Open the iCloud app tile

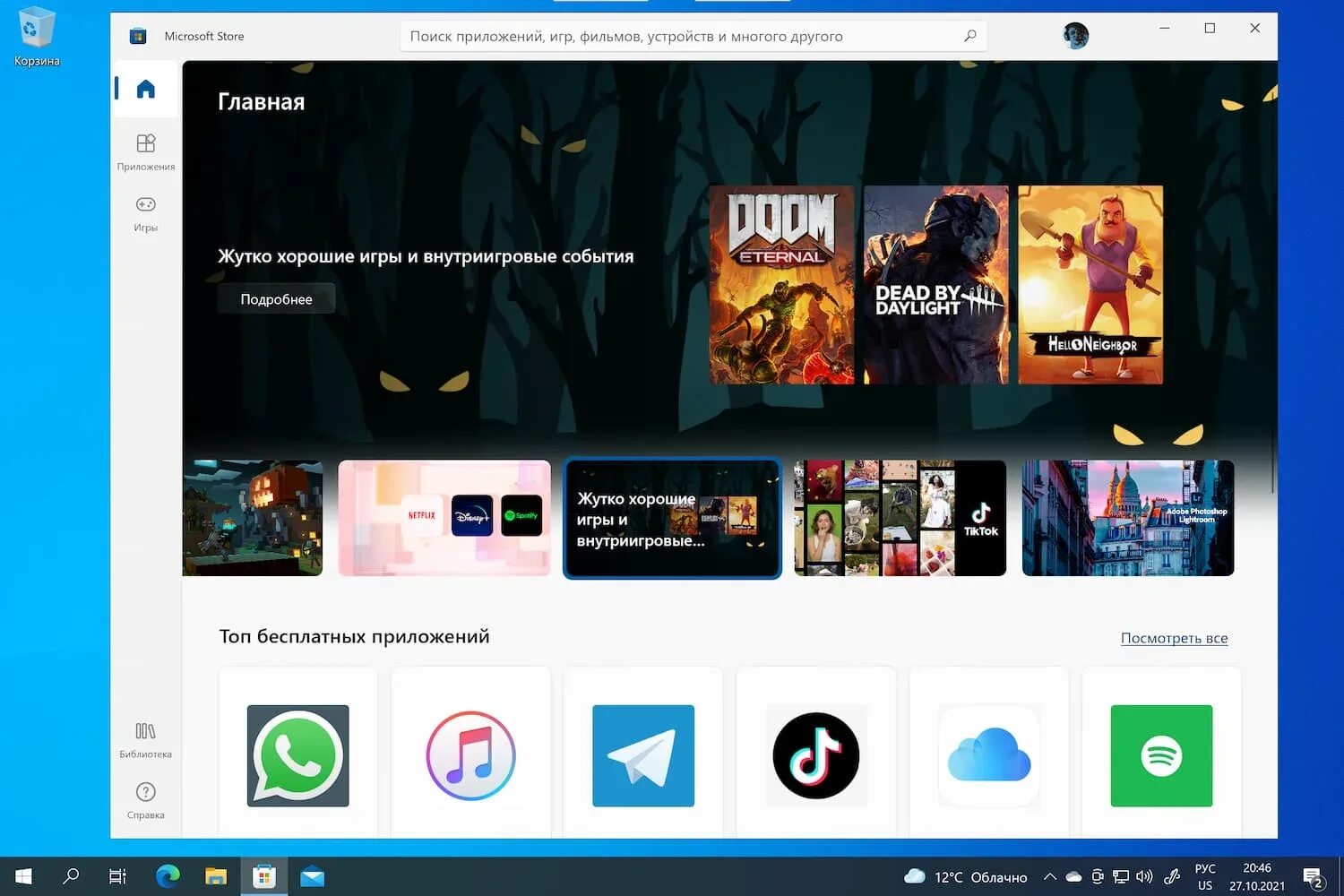click(x=989, y=754)
